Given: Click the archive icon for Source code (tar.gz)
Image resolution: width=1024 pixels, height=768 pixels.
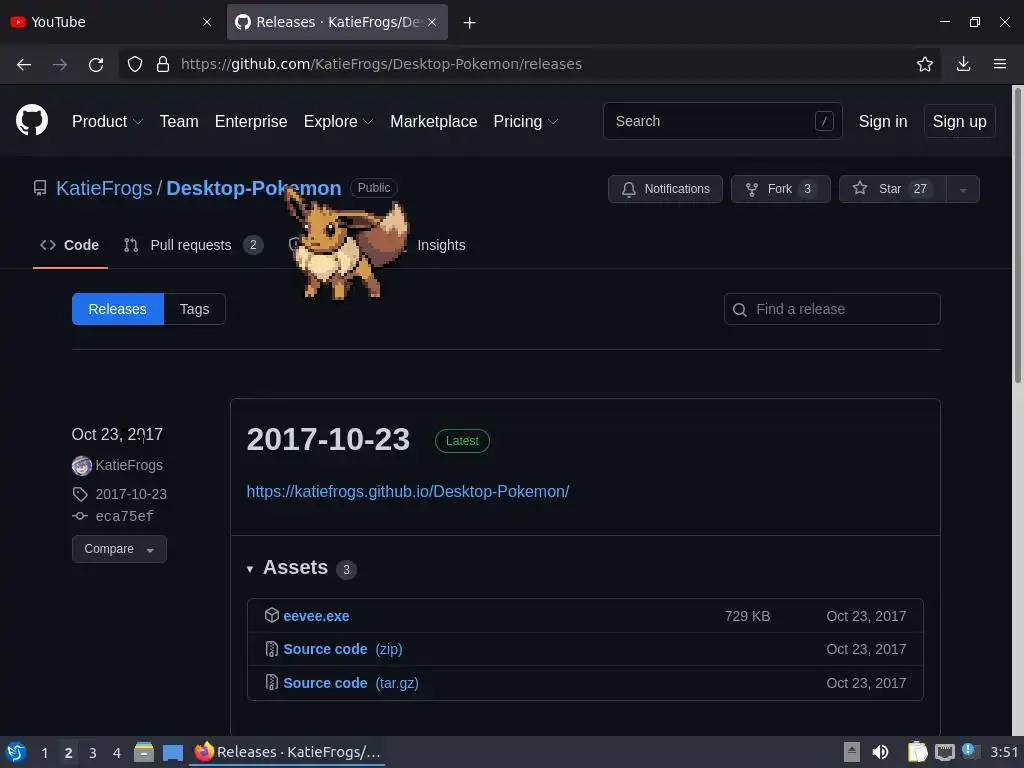Looking at the screenshot, I should 272,682.
